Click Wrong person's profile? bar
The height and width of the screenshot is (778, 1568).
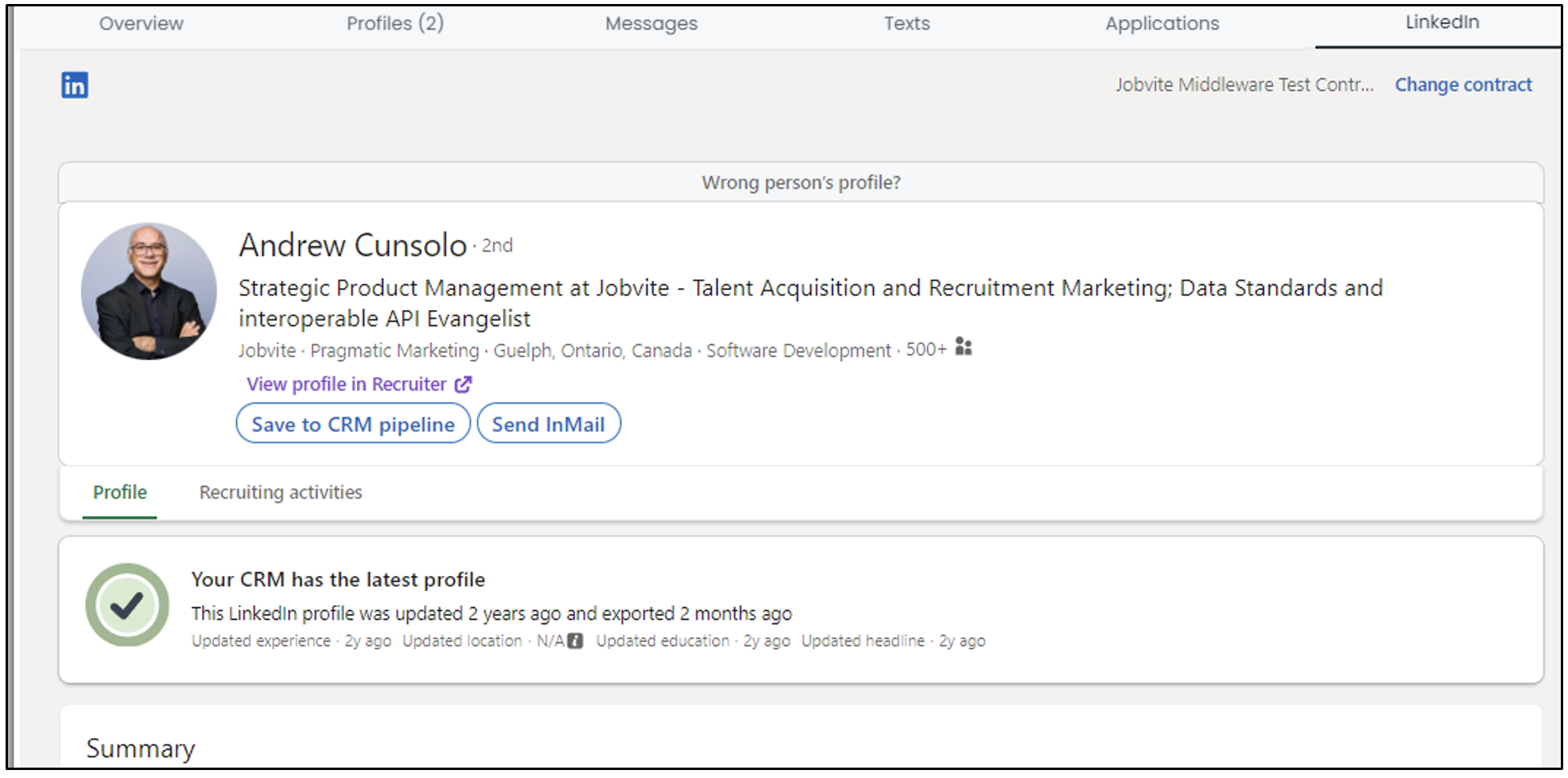click(x=801, y=182)
